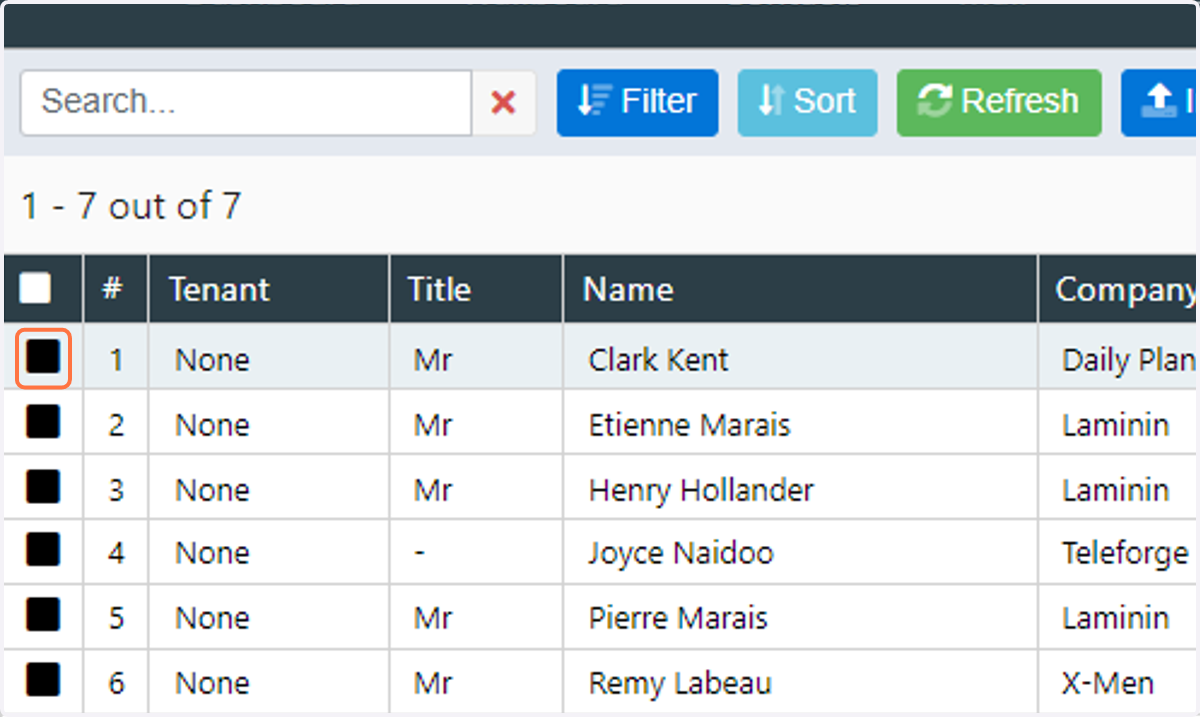Tick the checkbox for Etienne Marais
Image resolution: width=1200 pixels, height=717 pixels.
43,422
